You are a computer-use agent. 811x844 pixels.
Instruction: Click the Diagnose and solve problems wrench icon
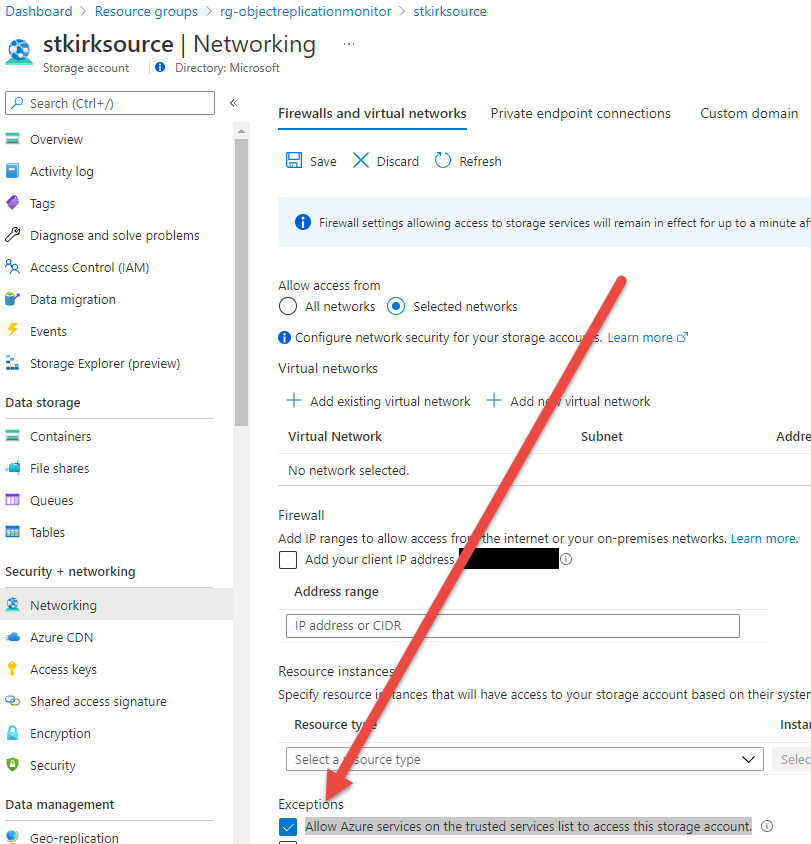(12, 235)
